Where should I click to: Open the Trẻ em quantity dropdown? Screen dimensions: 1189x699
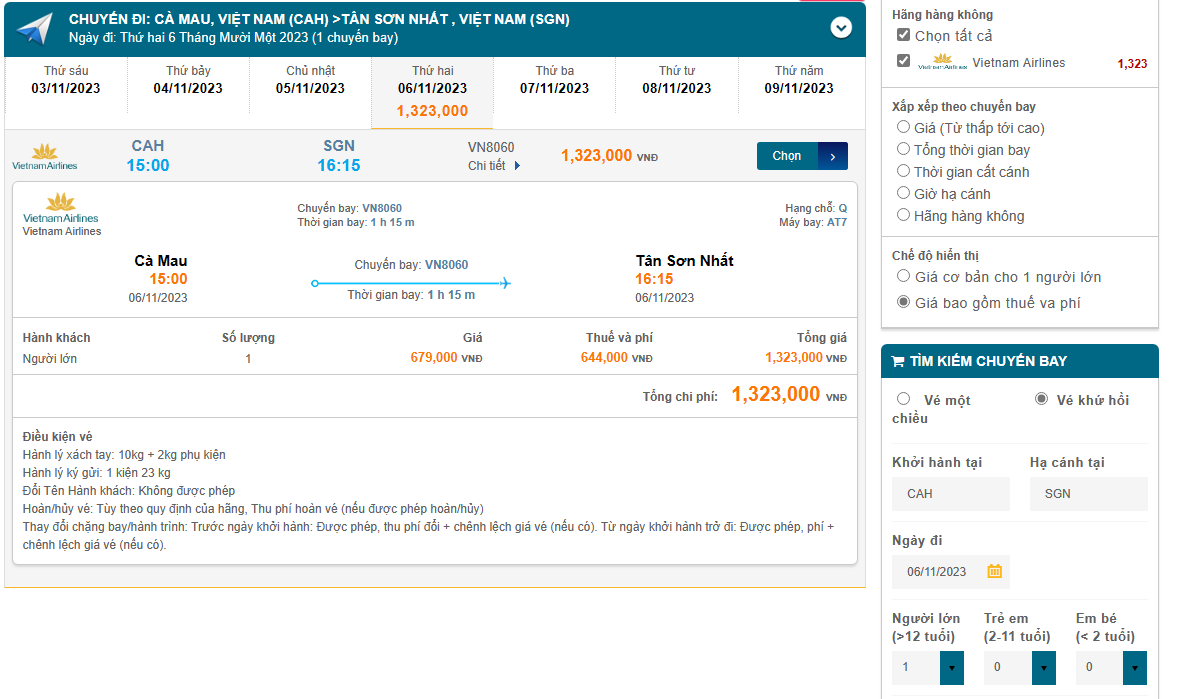tap(1043, 667)
